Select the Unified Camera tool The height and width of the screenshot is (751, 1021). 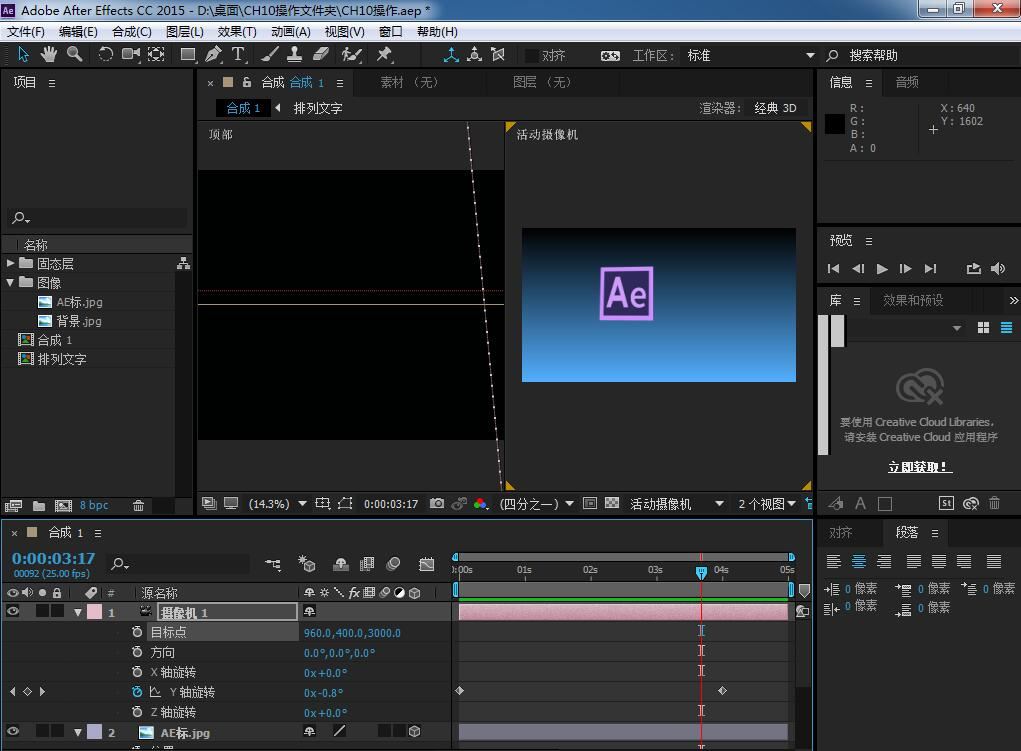(x=131, y=55)
